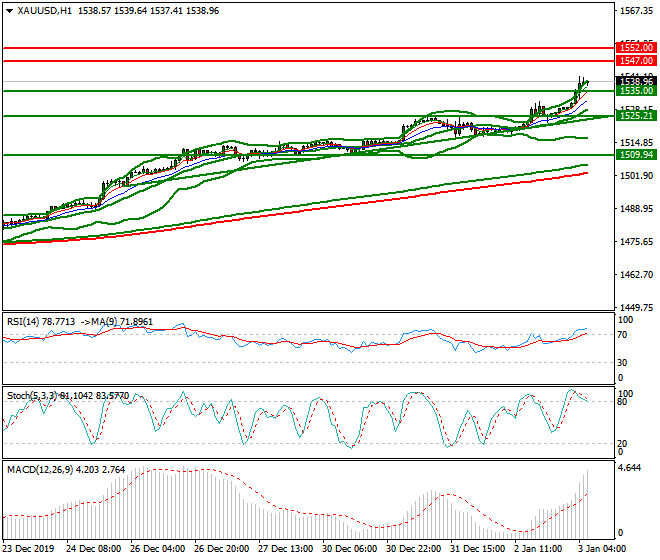This screenshot has width=660, height=560.
Task: Click the RSI(14) 78.7713 indicator label
Action: click(x=41, y=322)
